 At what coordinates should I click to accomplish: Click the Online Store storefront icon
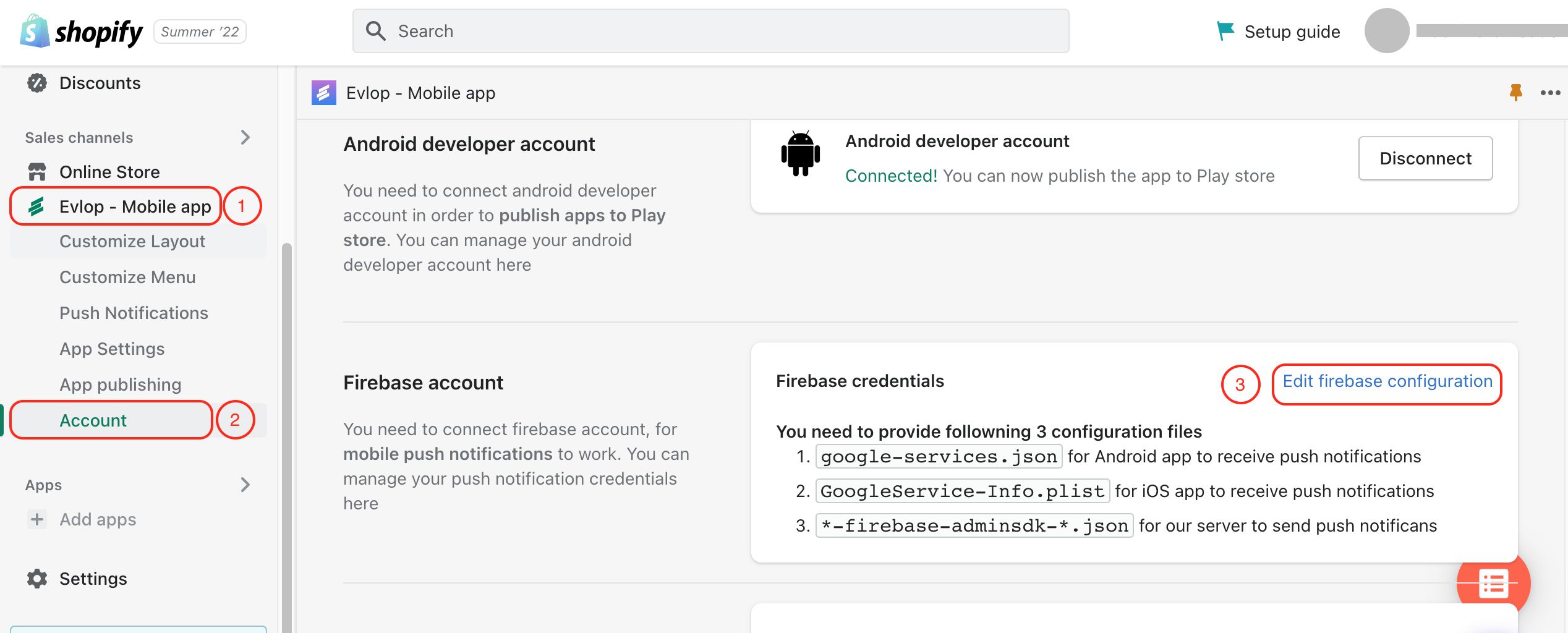(x=37, y=172)
